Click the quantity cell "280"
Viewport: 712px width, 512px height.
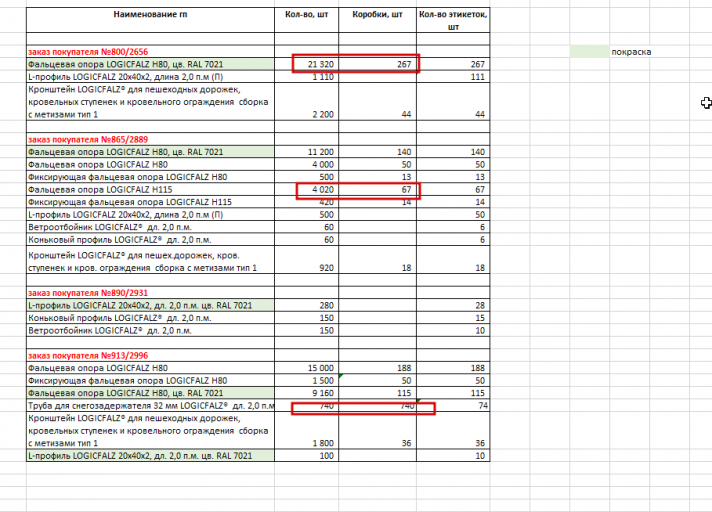[x=307, y=305]
